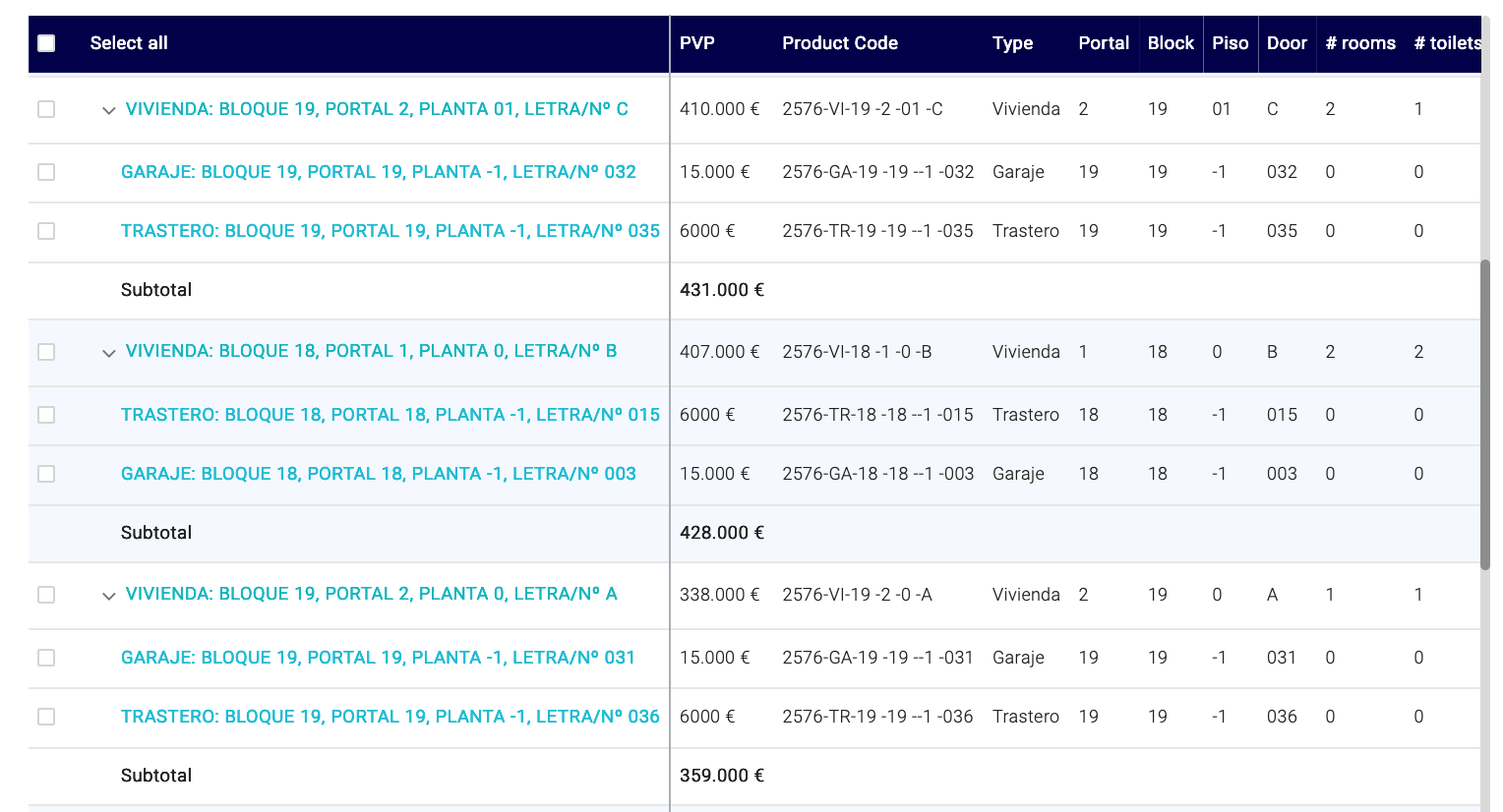1503x812 pixels.
Task: Select product code 2576-GA-19 -19 --1 -031
Action: point(877,658)
